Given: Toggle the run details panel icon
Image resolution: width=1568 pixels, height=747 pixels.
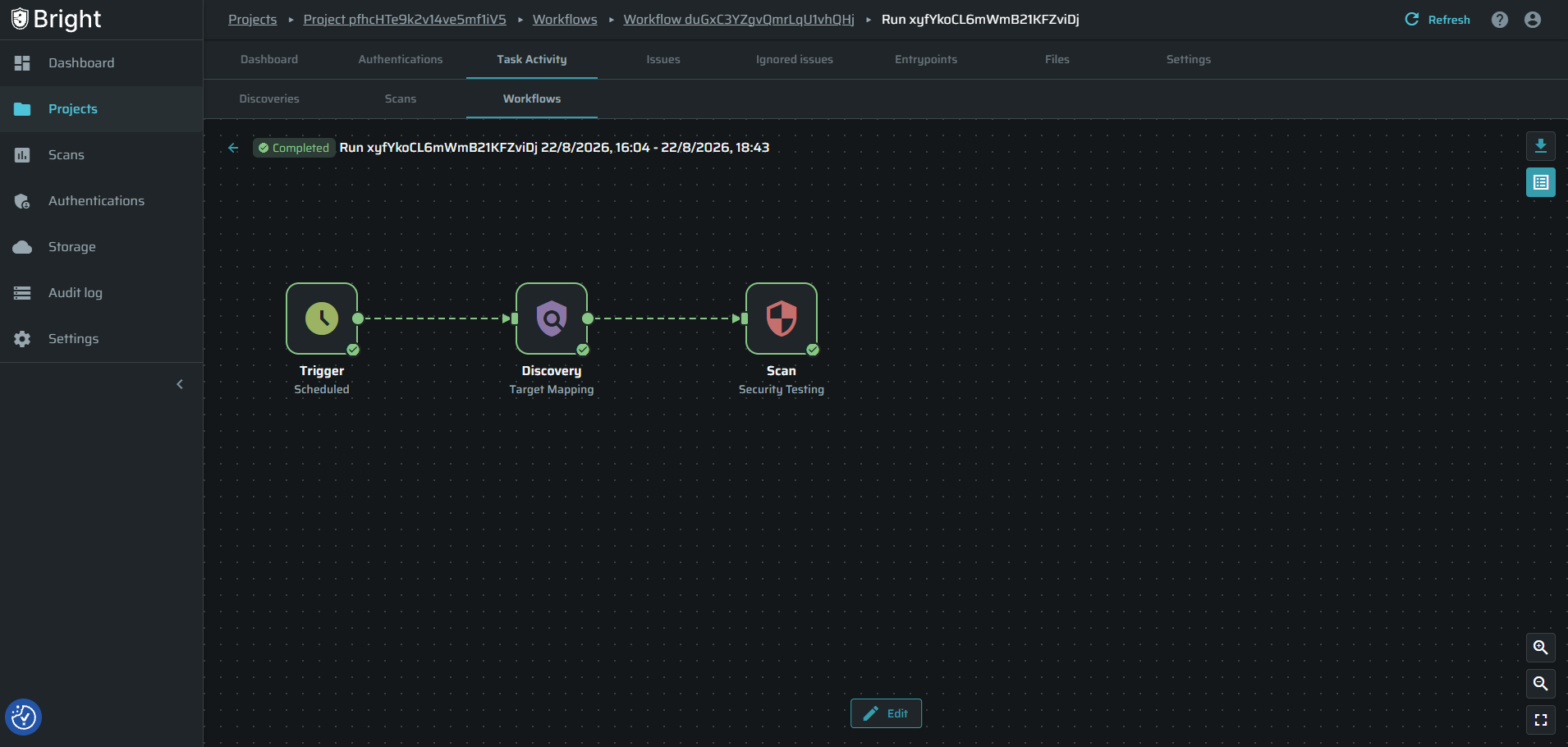Looking at the screenshot, I should (x=1541, y=182).
